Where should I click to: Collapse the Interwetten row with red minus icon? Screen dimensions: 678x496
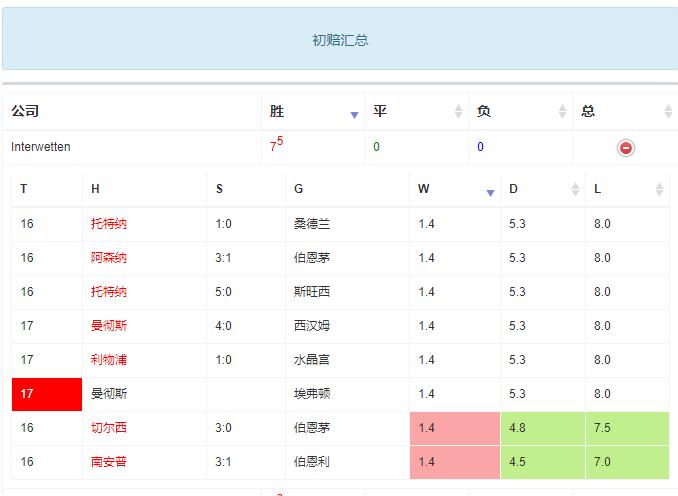click(x=625, y=147)
